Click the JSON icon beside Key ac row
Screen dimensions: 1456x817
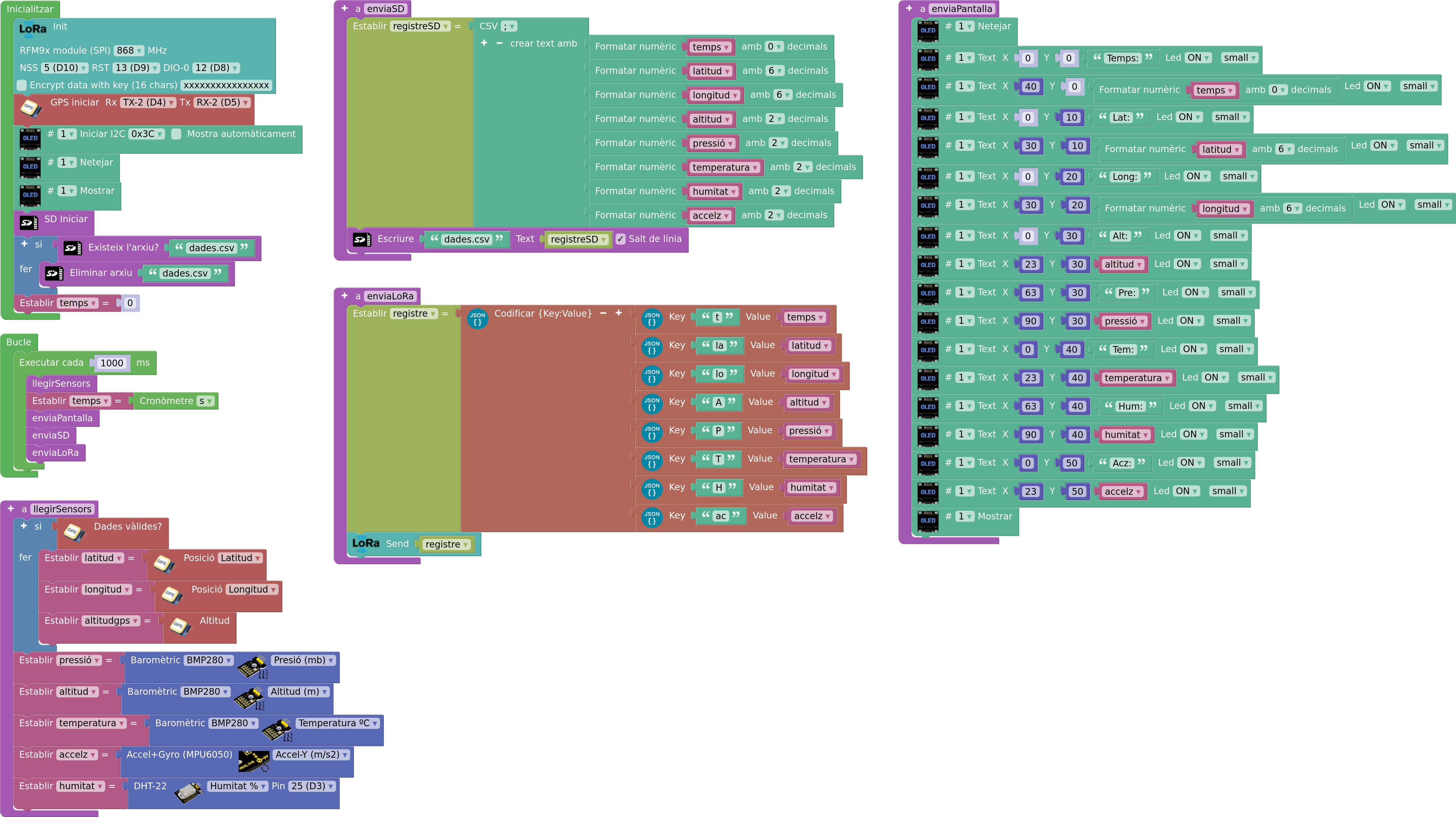pyautogui.click(x=652, y=517)
